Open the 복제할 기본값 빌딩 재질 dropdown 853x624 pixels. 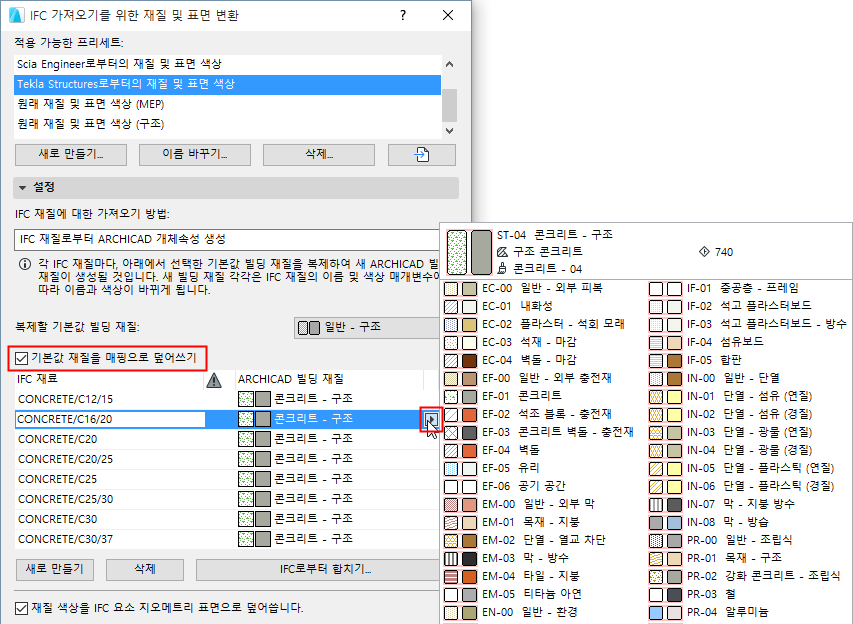coord(366,328)
